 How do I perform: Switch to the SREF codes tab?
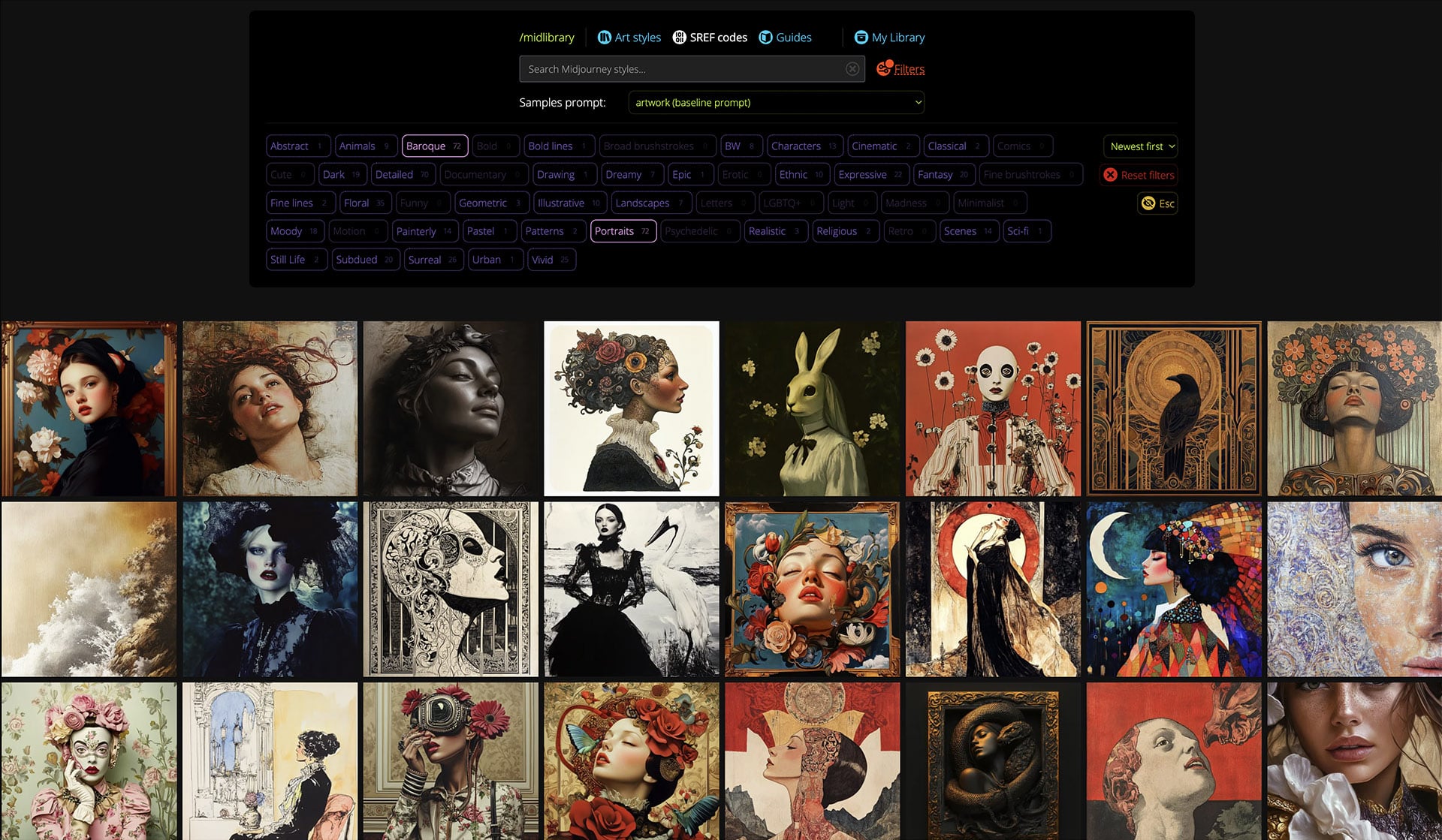[718, 38]
